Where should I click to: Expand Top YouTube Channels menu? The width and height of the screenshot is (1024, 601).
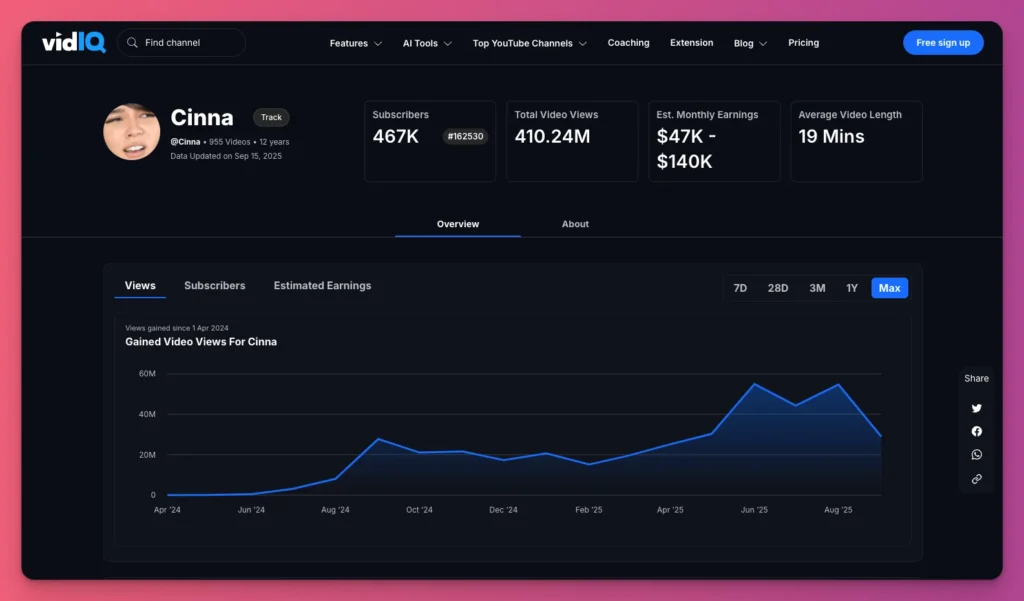tap(529, 44)
